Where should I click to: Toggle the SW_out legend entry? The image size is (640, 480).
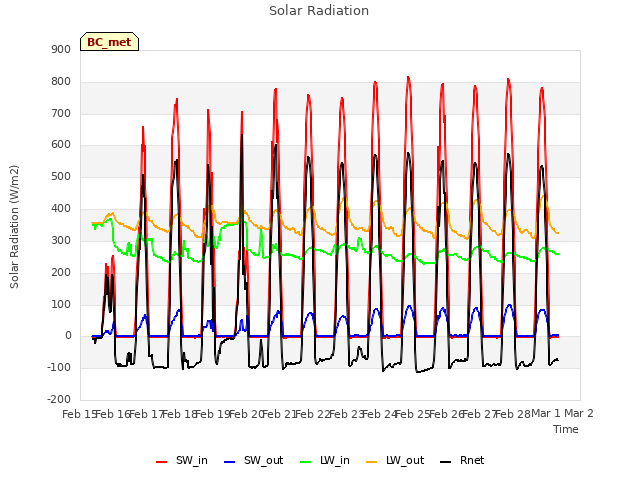tap(253, 460)
